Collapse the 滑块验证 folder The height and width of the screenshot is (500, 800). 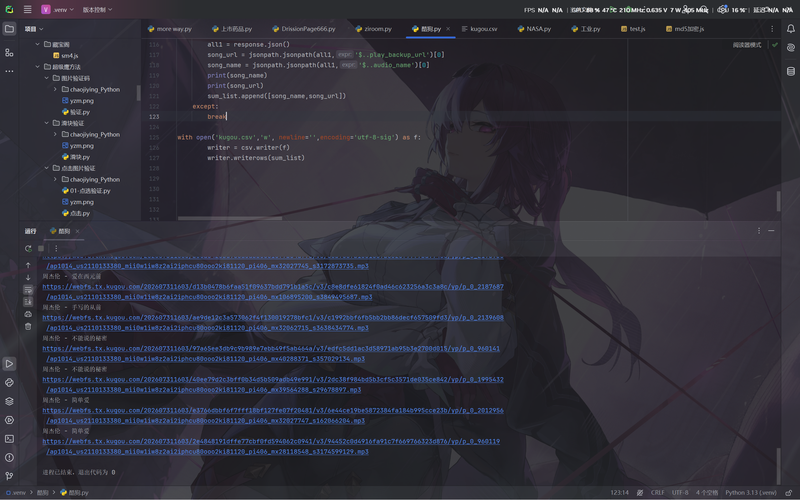(x=46, y=123)
